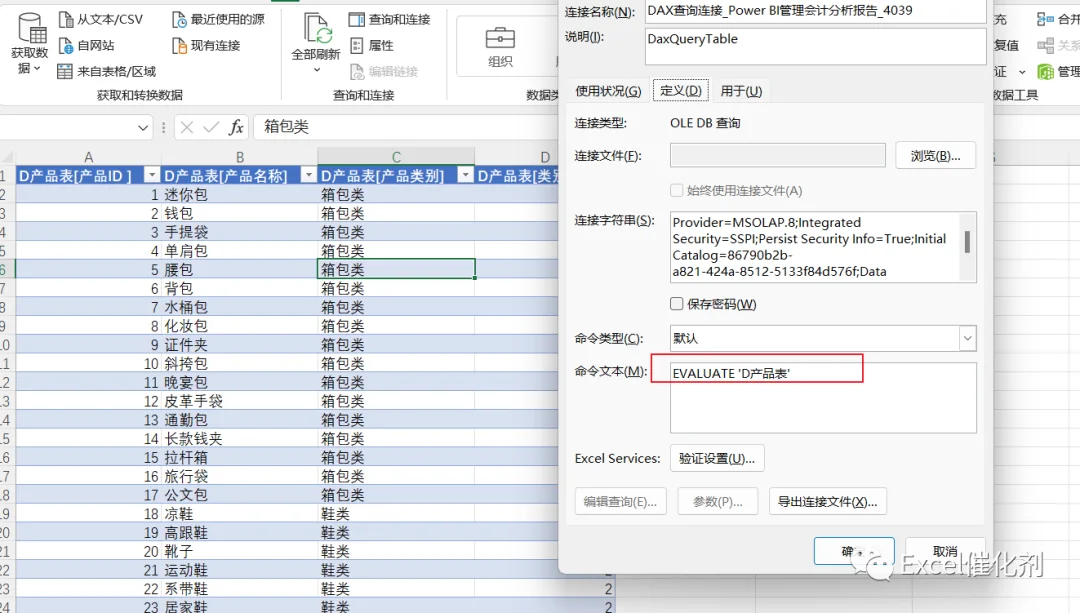Expand the Command type (命令类型) dropdown
Image resolution: width=1080 pixels, height=613 pixels.
(x=967, y=338)
